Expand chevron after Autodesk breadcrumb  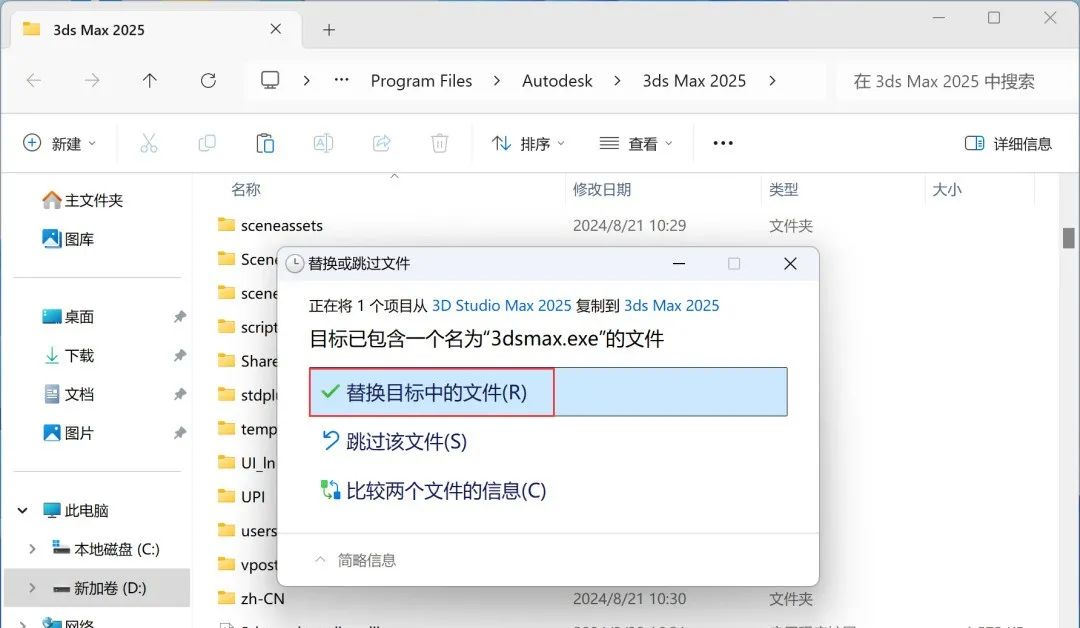(617, 81)
